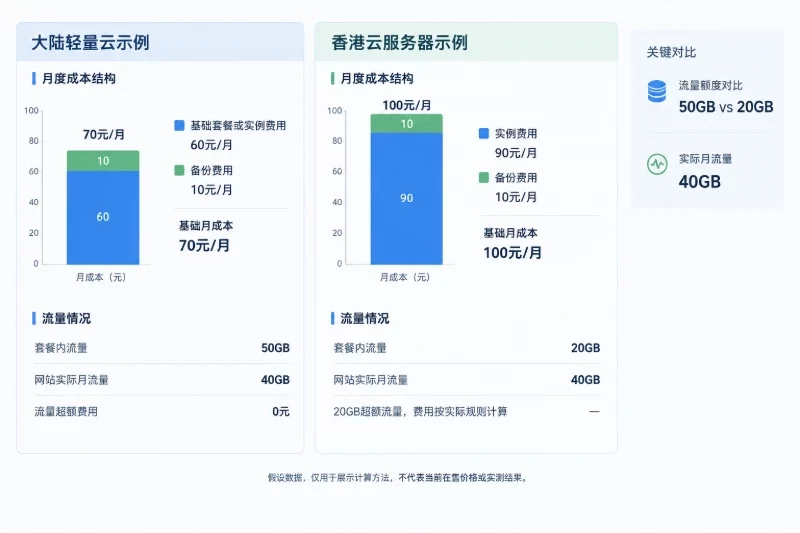Click 网站实际月流量 40GB value in 大陆轻量云 panel
800x533 pixels.
[276, 380]
